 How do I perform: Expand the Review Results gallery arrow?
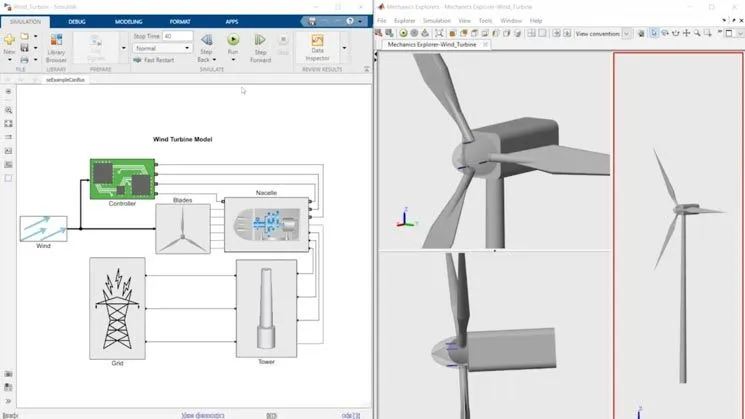point(345,48)
